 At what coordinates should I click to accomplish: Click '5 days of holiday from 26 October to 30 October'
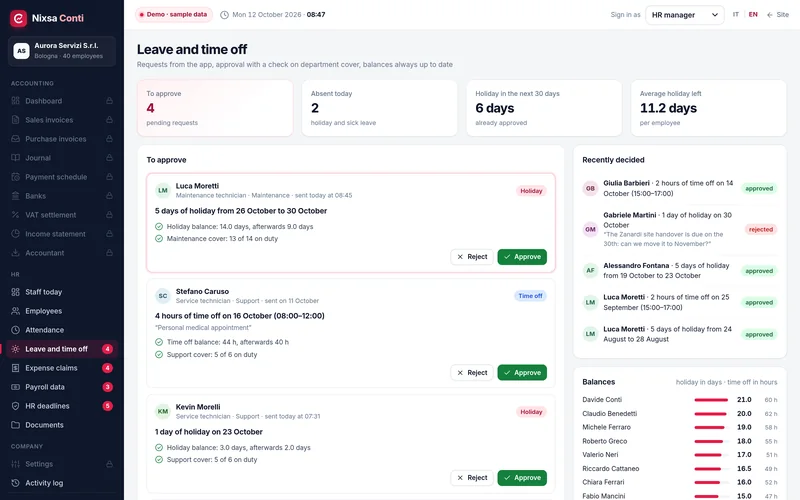[x=241, y=211]
